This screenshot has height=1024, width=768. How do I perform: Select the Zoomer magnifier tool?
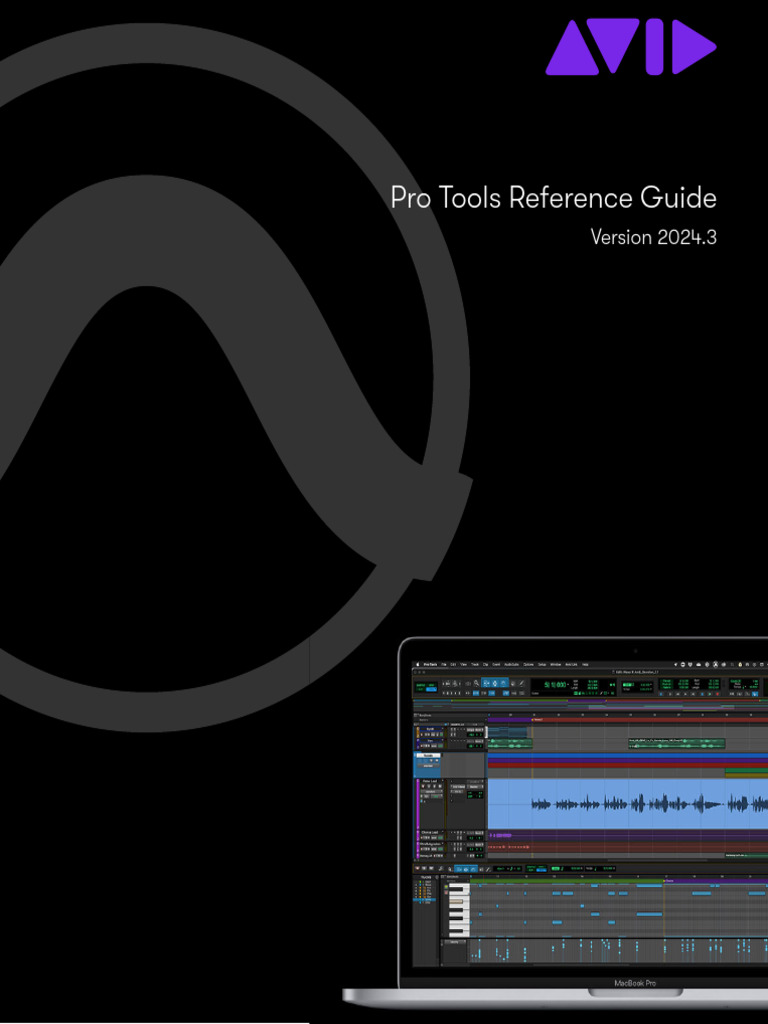pyautogui.click(x=476, y=684)
